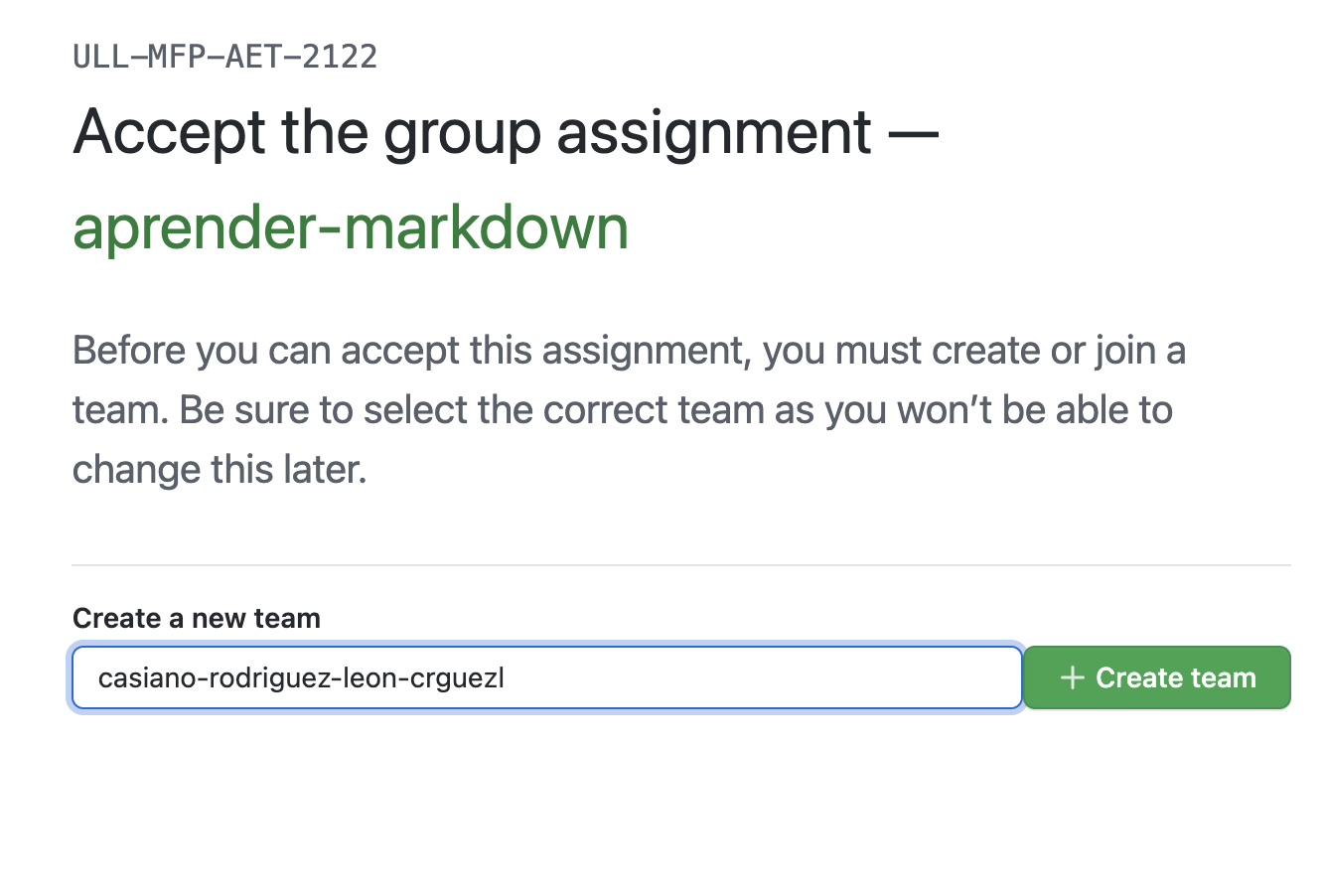Click the ULL-MFP-AET-2122 classroom label

225,57
